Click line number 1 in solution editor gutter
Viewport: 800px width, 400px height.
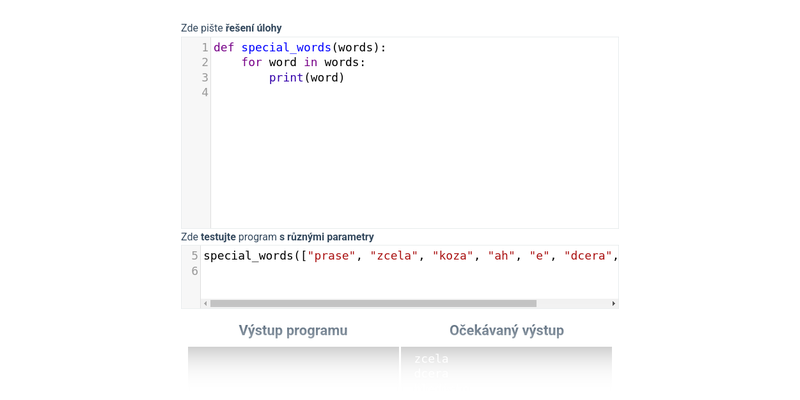(x=204, y=47)
